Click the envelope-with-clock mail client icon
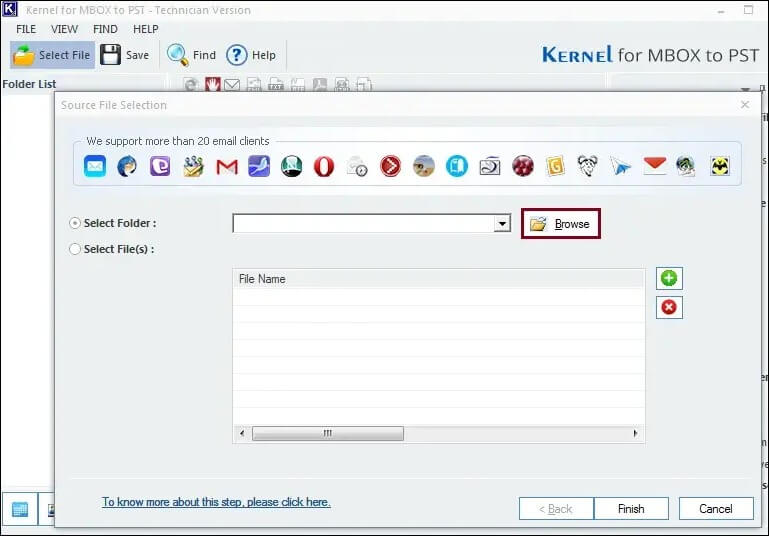This screenshot has width=769, height=536. [x=357, y=166]
